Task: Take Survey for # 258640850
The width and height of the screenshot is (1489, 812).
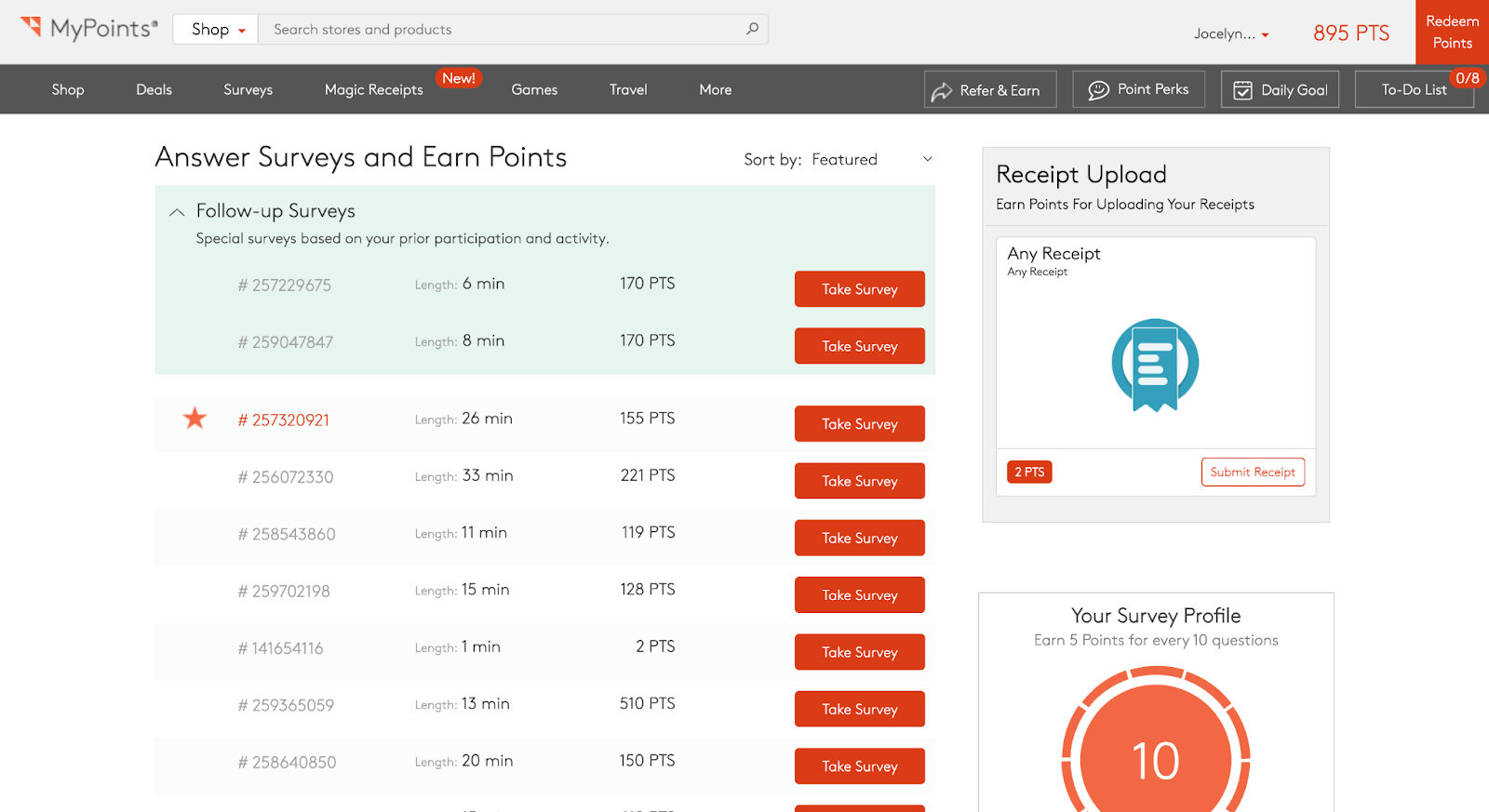Action: pyautogui.click(x=860, y=765)
